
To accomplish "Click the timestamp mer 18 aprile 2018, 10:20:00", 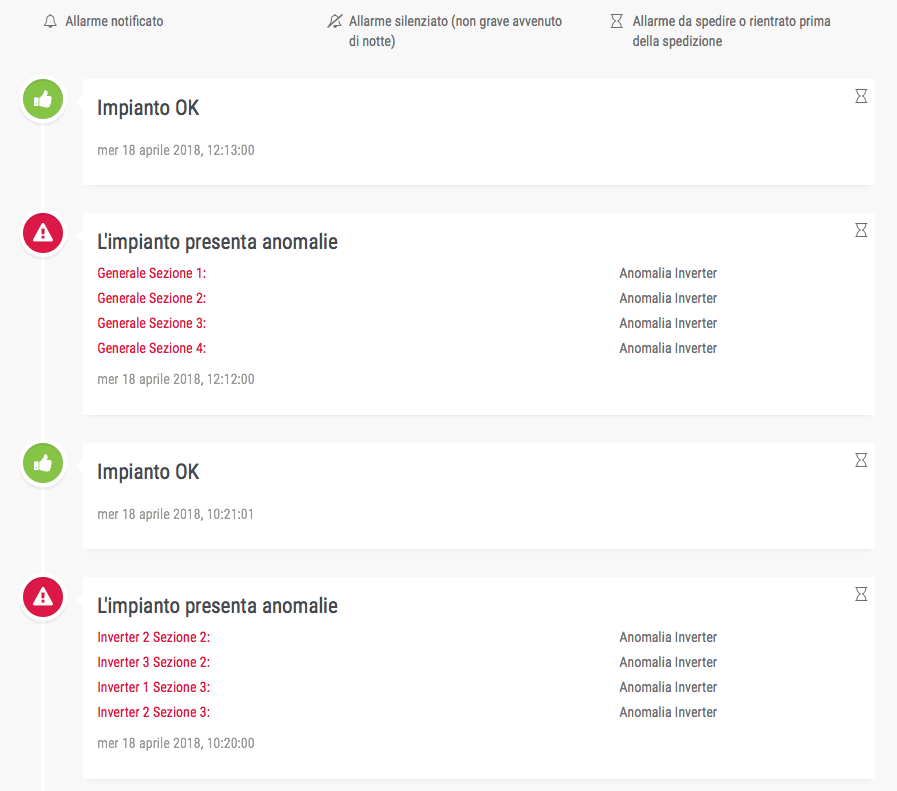I will coord(176,743).
